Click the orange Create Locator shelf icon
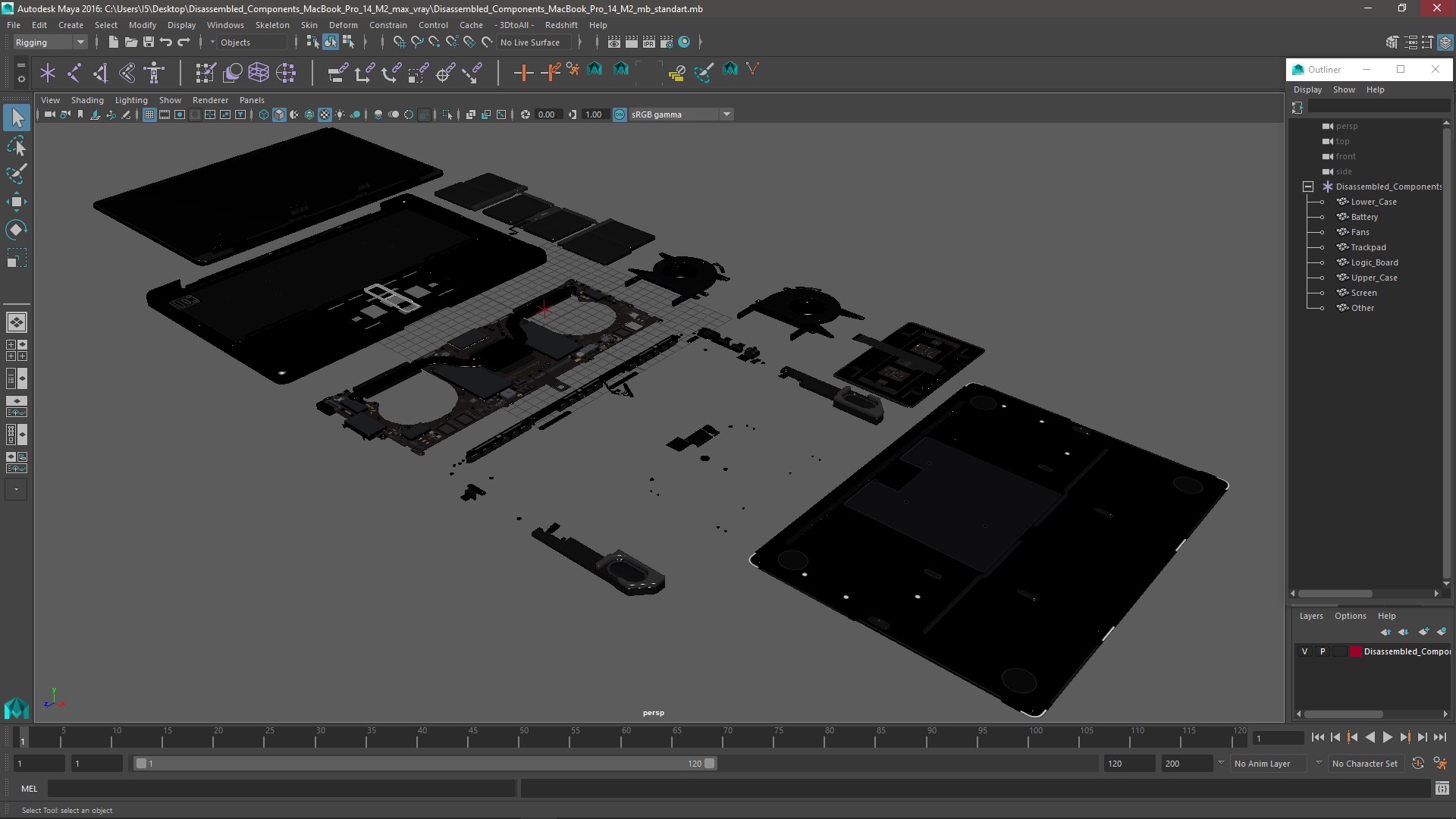Viewport: 1456px width, 819px height. point(523,73)
